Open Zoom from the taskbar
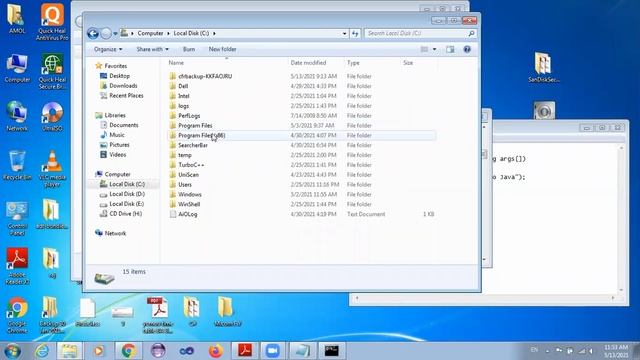The height and width of the screenshot is (360, 640). click(272, 351)
